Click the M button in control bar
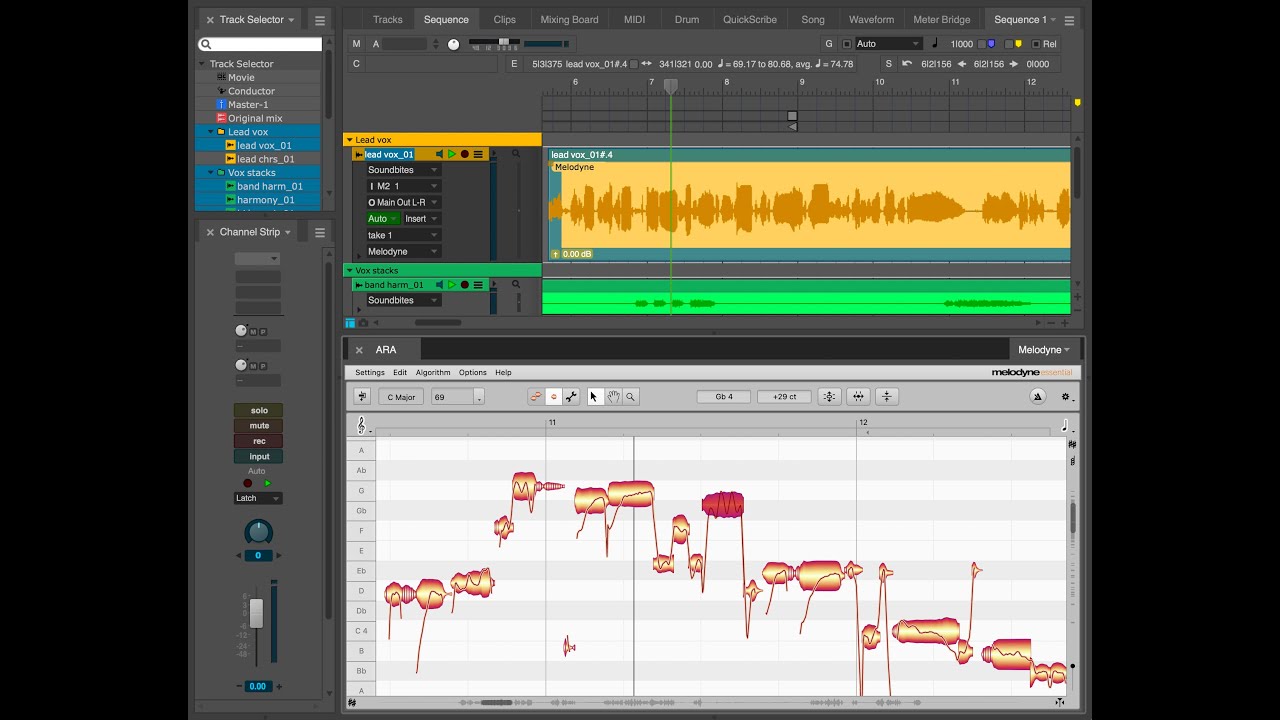1280x720 pixels. 356,44
